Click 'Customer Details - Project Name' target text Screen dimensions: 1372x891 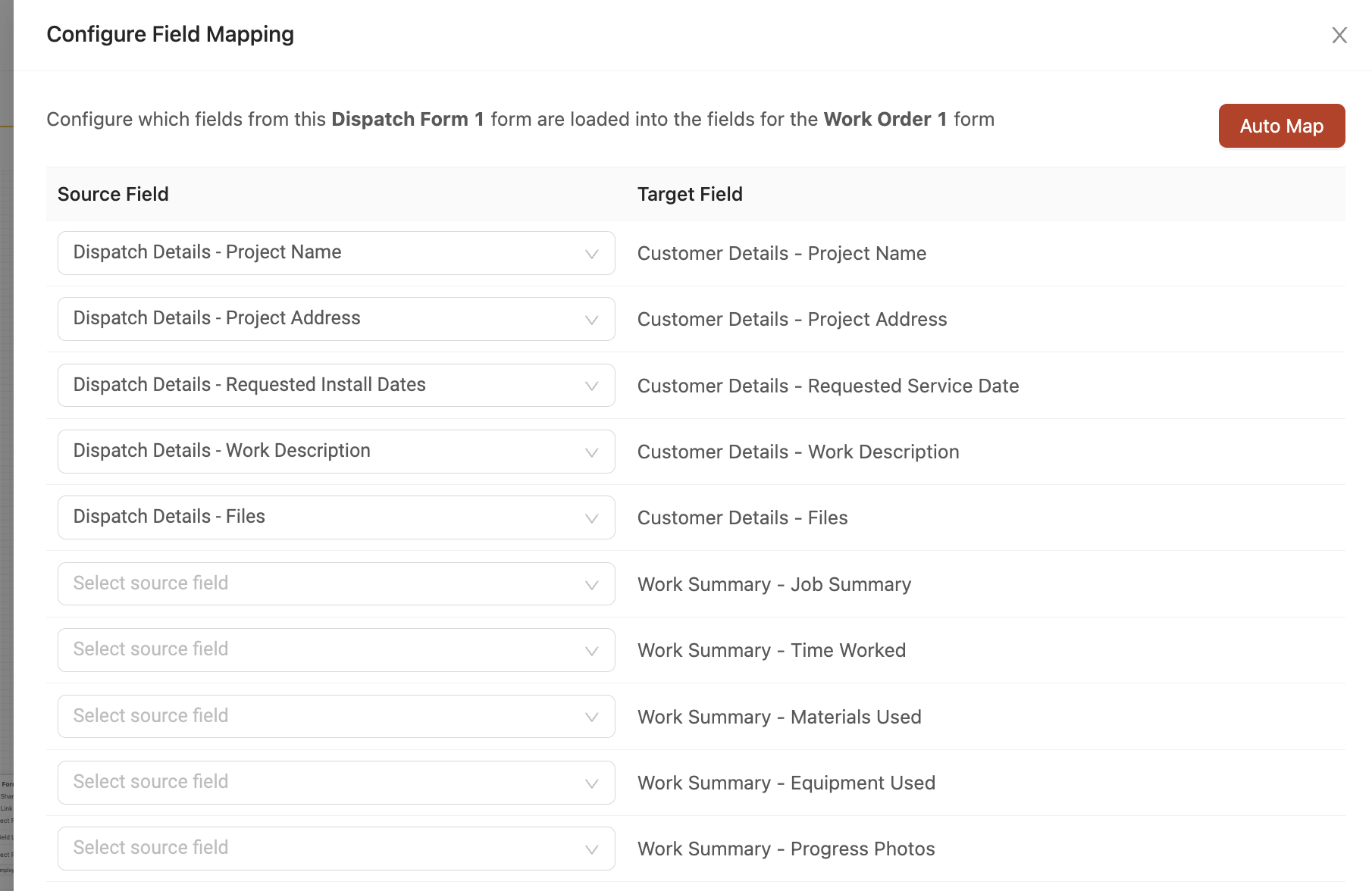point(782,253)
